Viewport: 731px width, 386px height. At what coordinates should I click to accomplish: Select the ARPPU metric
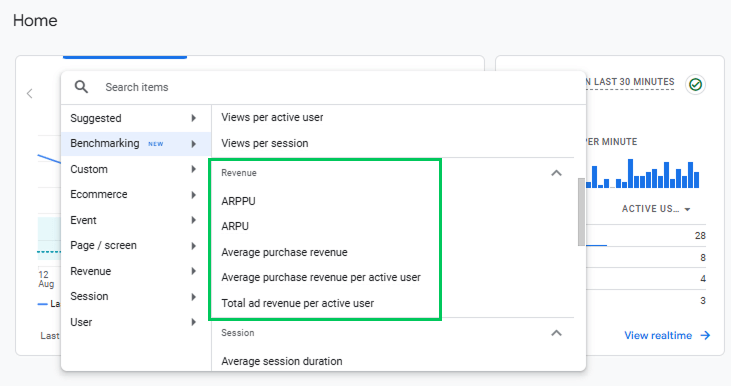pyautogui.click(x=238, y=201)
